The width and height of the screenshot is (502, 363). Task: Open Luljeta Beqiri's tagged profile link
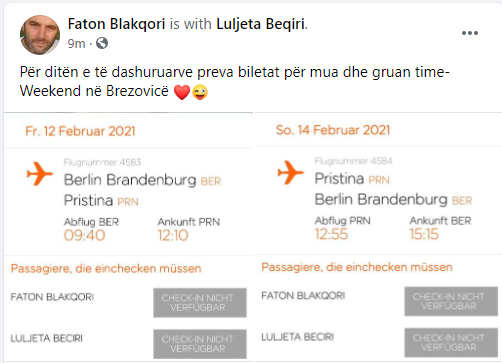261,24
